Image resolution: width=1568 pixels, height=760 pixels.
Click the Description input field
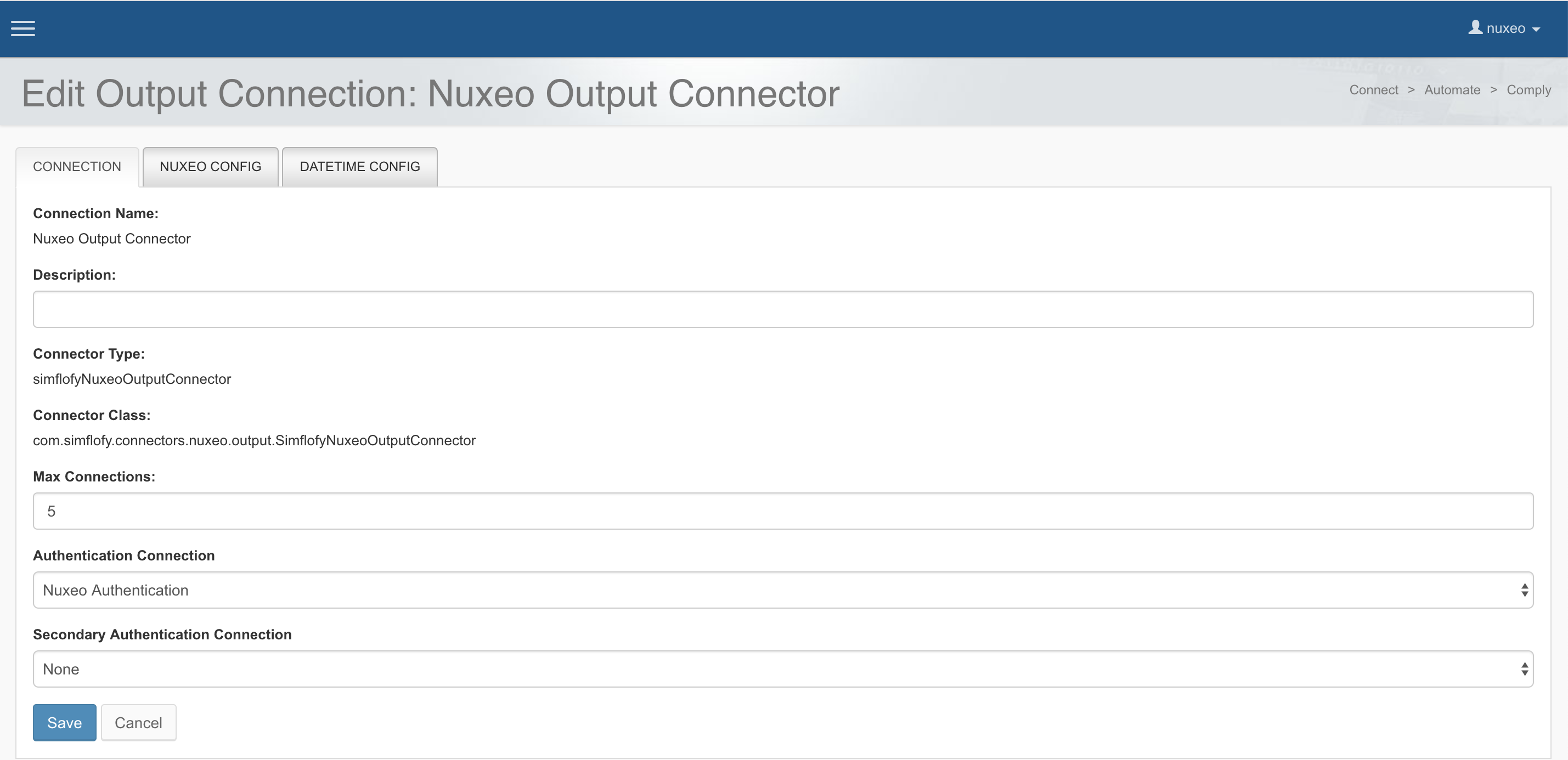[783, 308]
